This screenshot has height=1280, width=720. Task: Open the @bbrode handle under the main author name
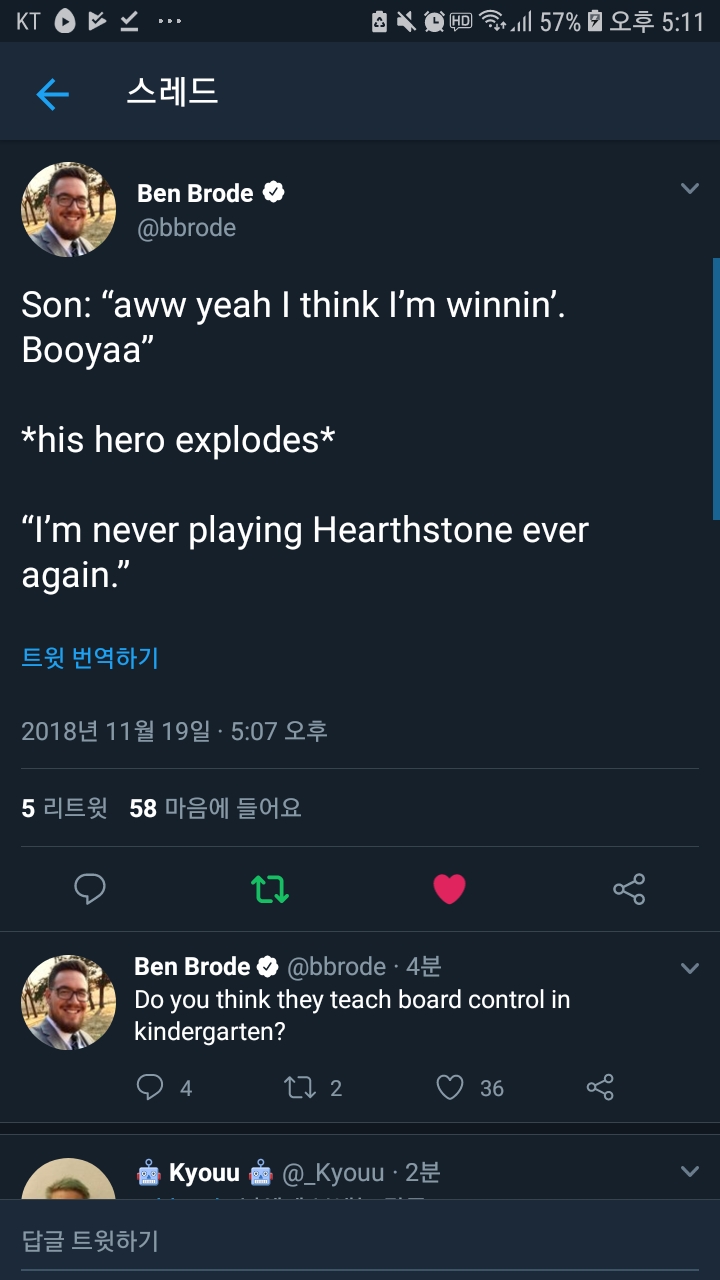coord(187,228)
